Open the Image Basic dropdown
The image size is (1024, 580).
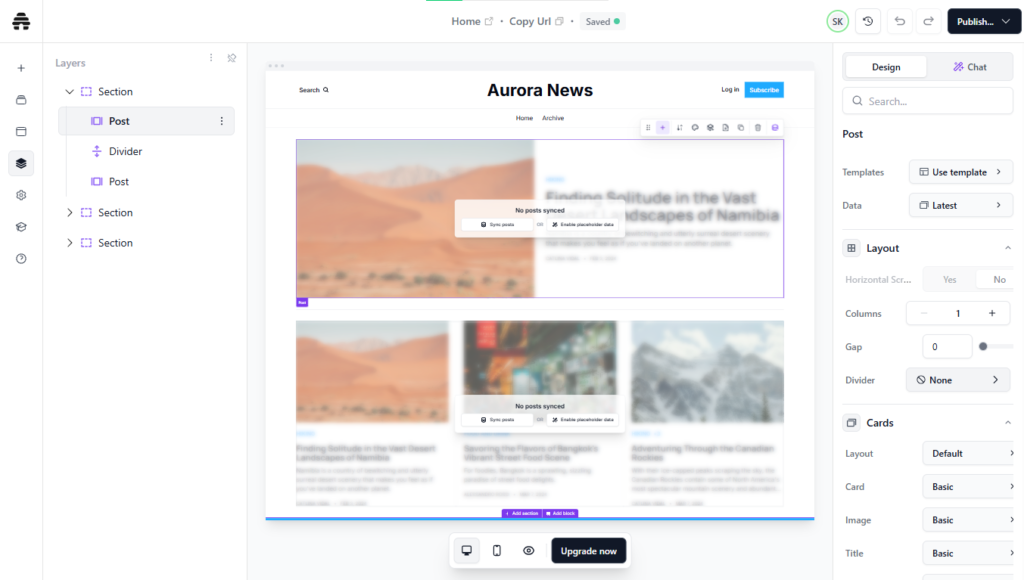click(x=968, y=520)
